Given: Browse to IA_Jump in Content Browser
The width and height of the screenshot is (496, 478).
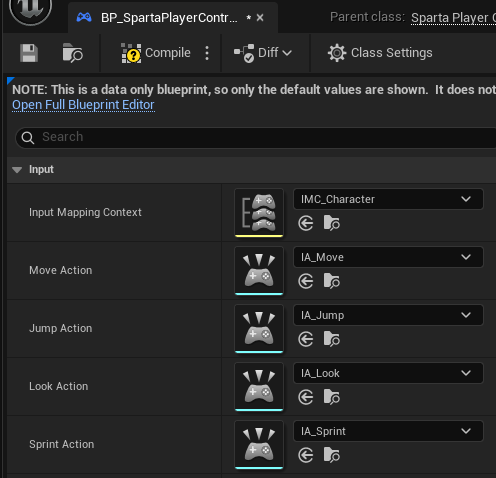Looking at the screenshot, I should [x=331, y=339].
